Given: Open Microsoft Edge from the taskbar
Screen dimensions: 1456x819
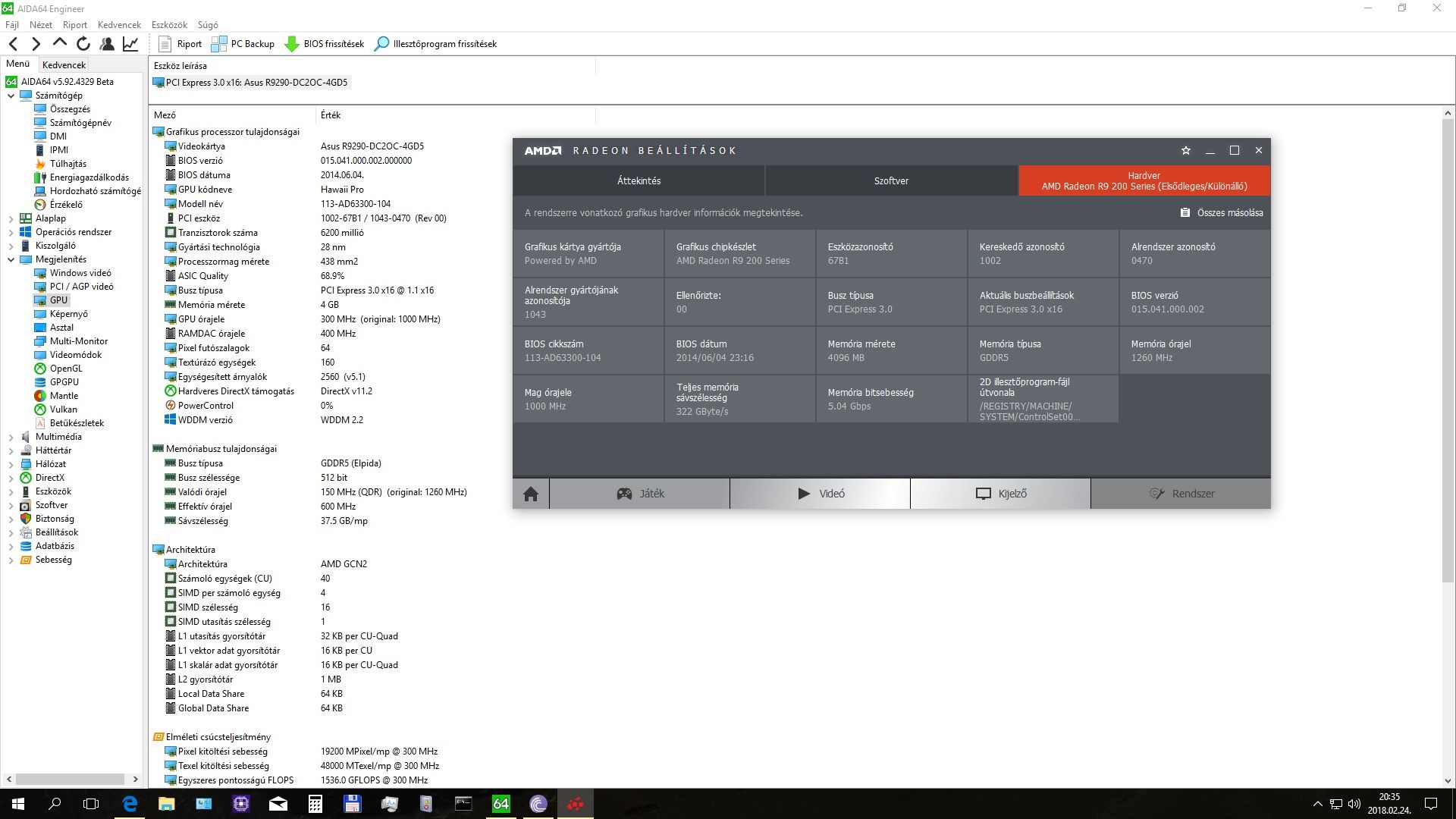Looking at the screenshot, I should click(x=130, y=804).
